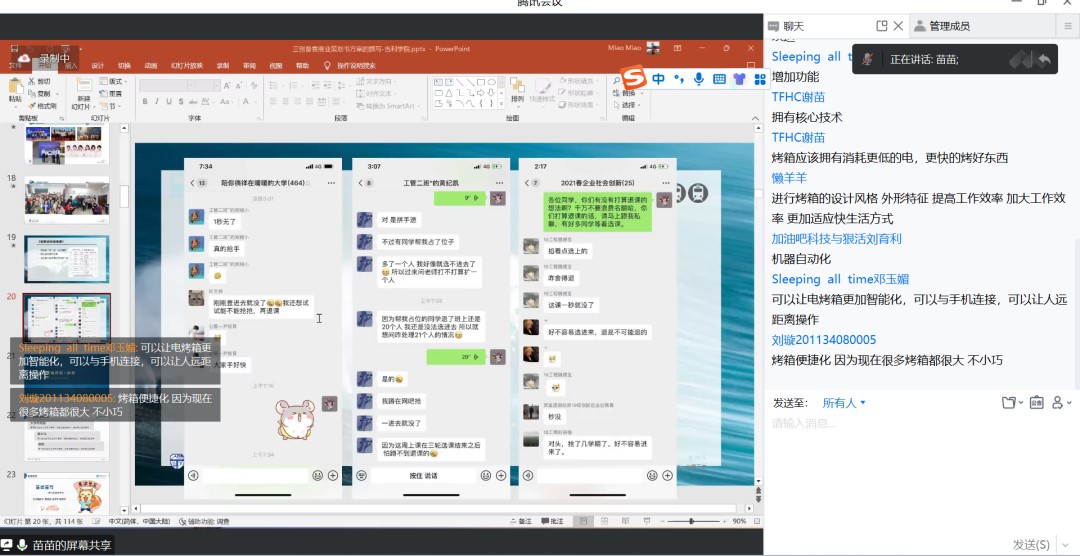
Task: Click the 剪切 cut button
Action: pos(40,81)
